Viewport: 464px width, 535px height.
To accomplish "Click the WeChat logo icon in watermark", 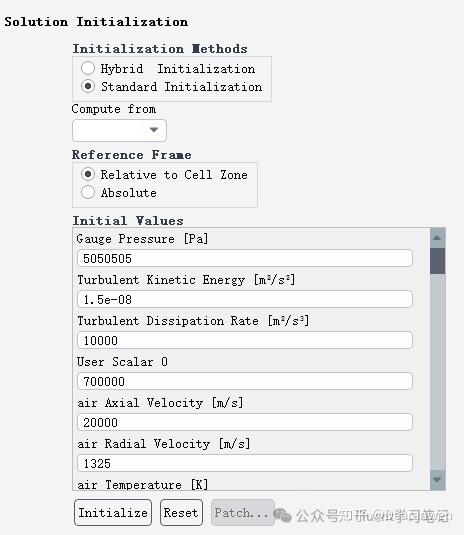I will [283, 515].
